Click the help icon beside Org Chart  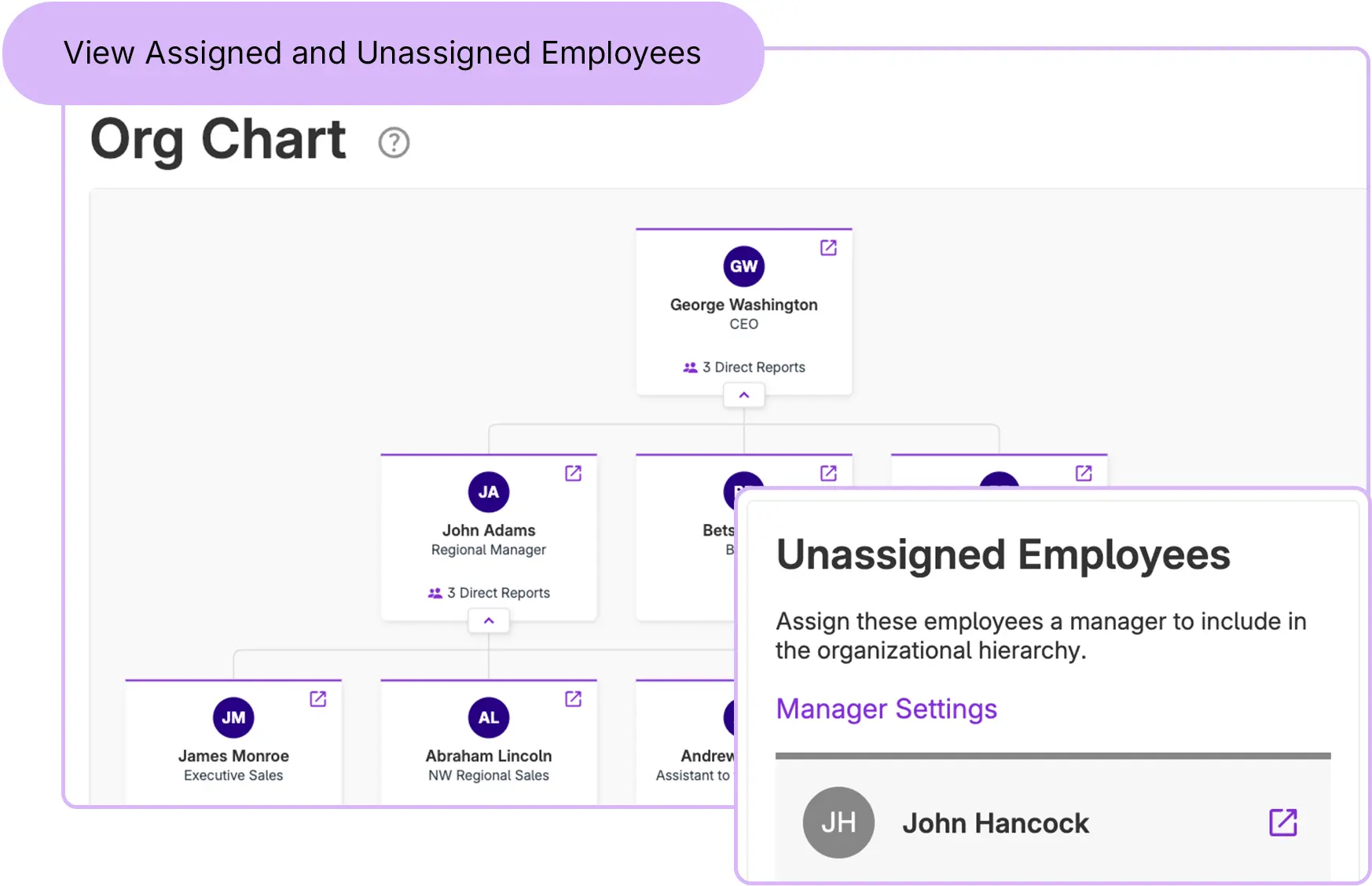[x=394, y=143]
